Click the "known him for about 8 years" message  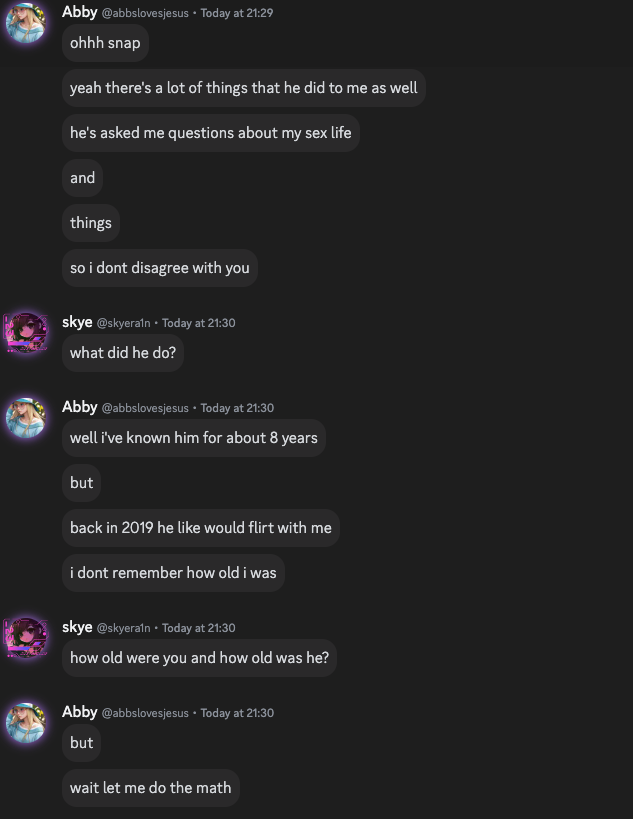coord(193,438)
